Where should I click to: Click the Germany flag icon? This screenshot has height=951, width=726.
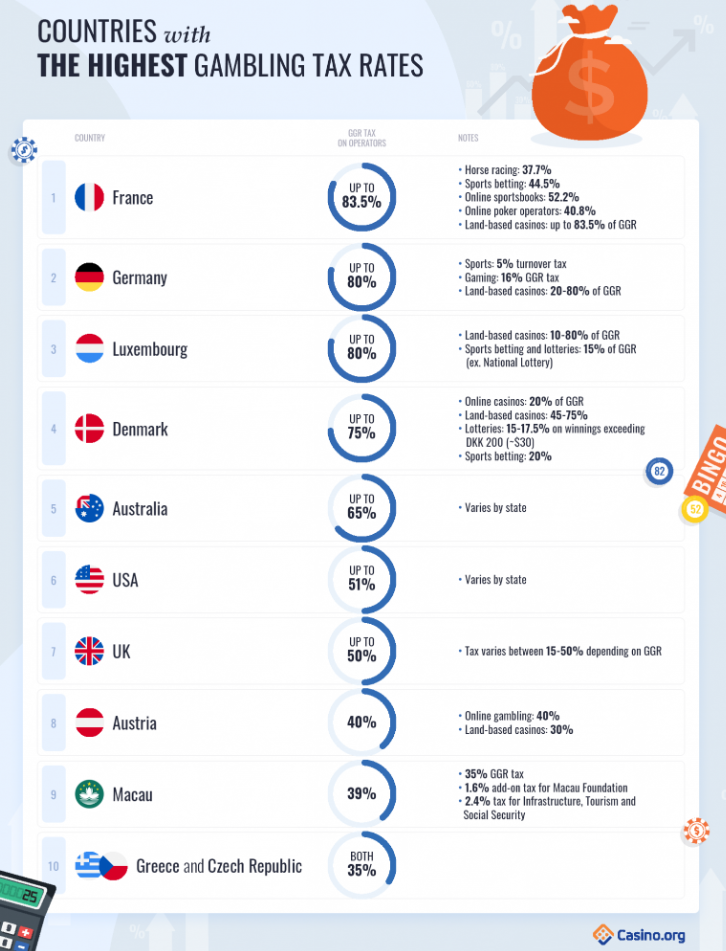[89, 277]
